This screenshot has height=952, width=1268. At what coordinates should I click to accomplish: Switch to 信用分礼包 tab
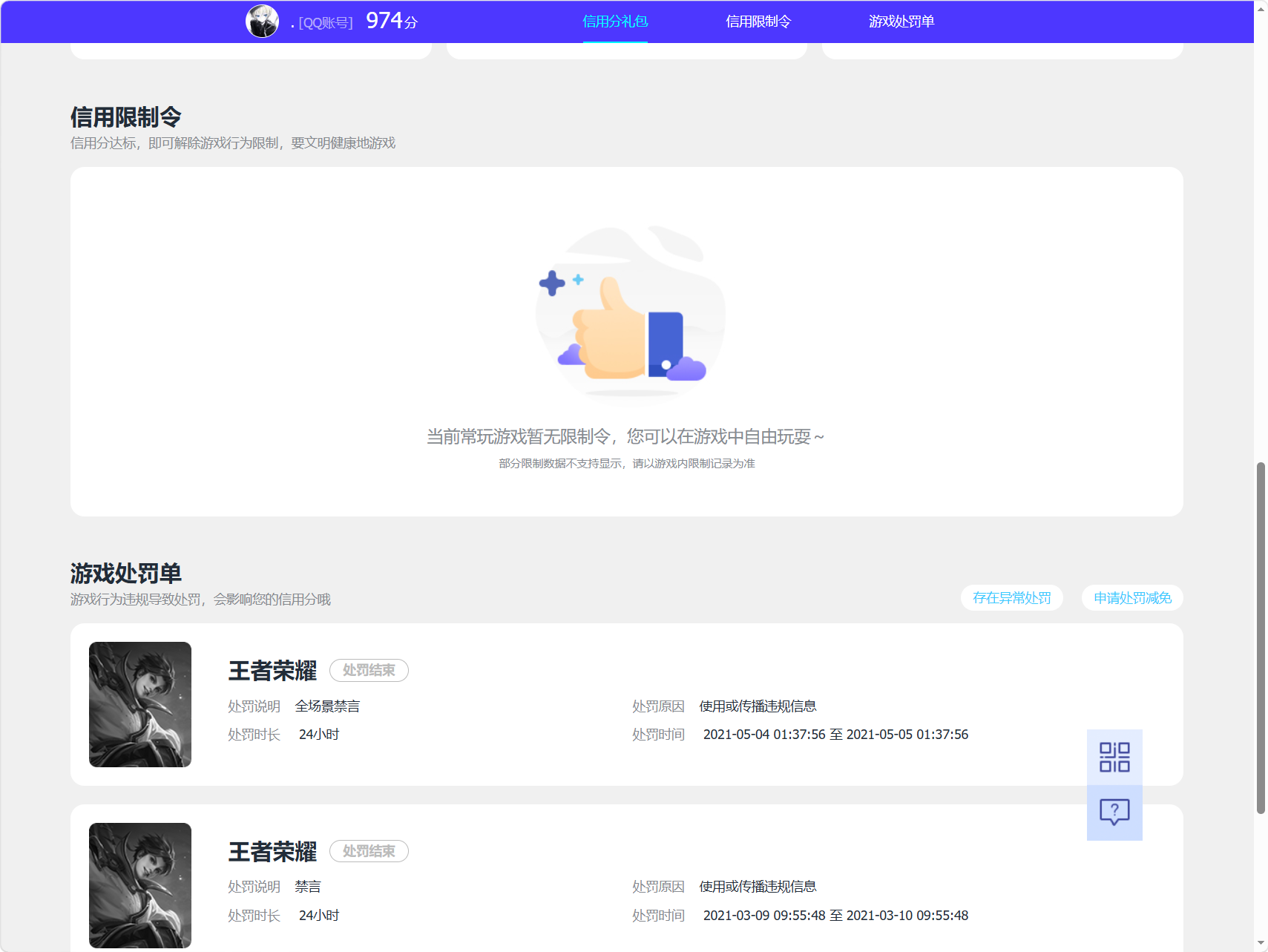pos(615,22)
